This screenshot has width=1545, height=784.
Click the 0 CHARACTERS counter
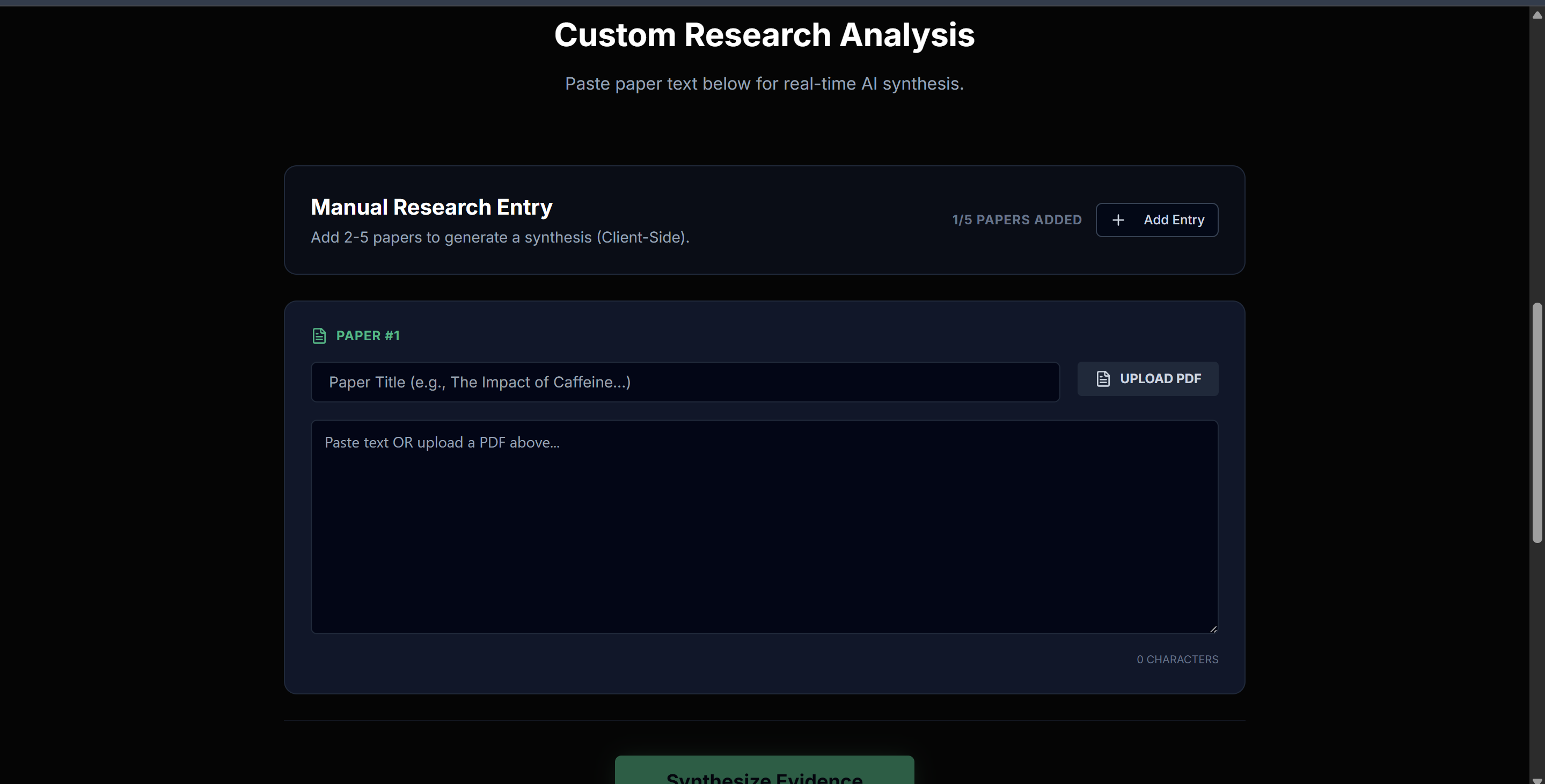(x=1177, y=659)
